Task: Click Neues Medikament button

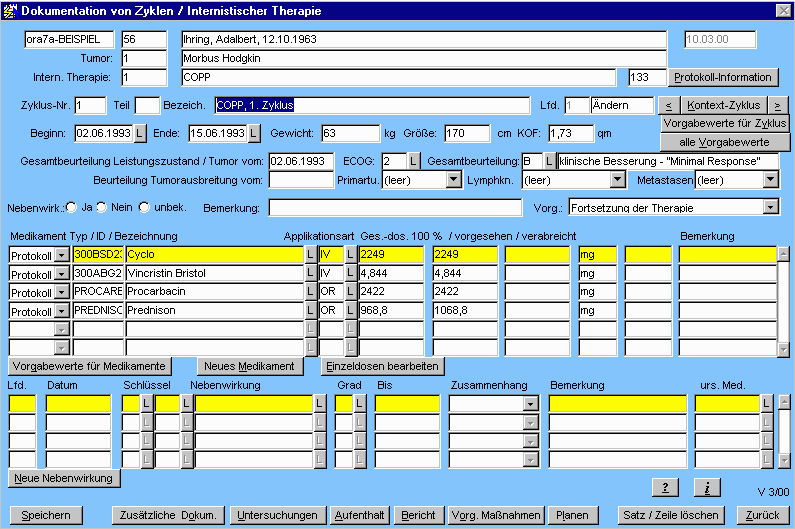Action: click(x=250, y=366)
